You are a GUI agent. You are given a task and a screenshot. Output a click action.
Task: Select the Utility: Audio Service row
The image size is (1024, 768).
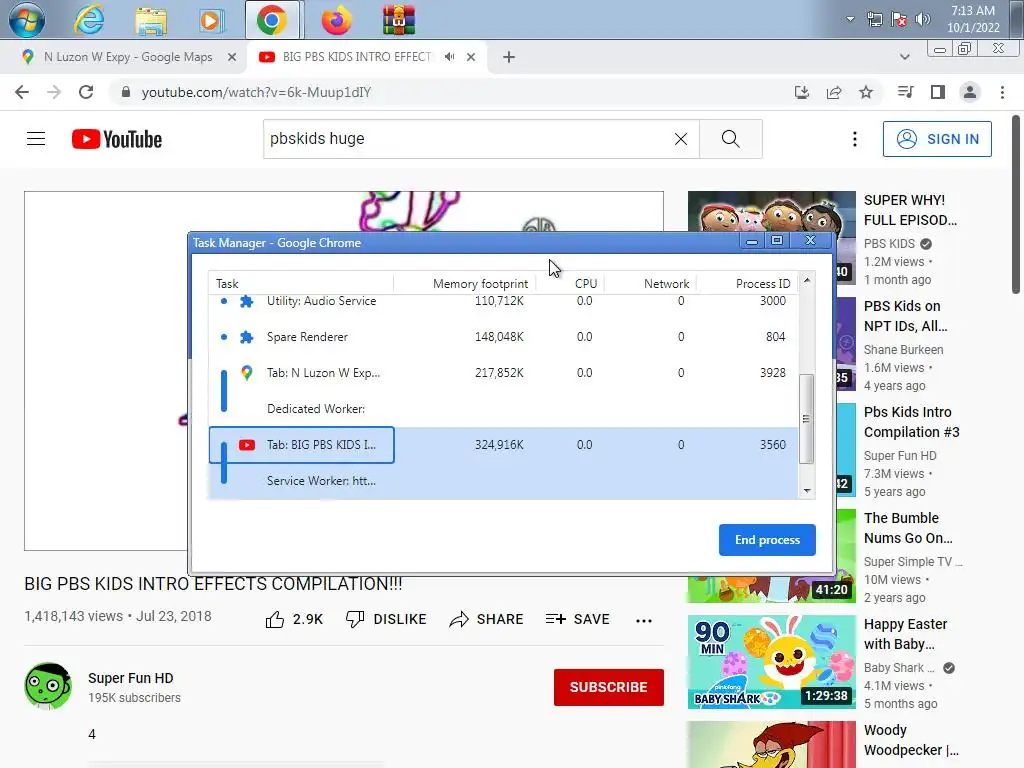point(503,301)
